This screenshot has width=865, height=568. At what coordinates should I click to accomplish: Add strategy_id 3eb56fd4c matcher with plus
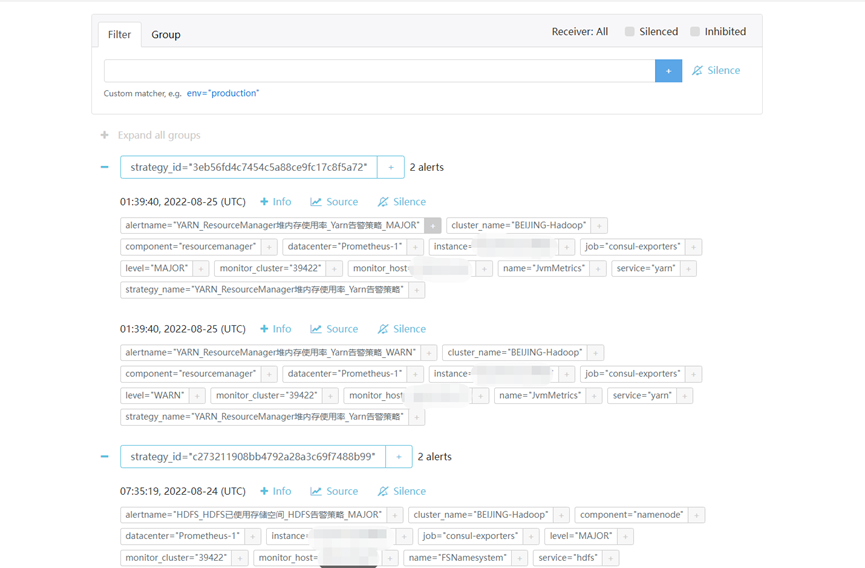click(391, 167)
